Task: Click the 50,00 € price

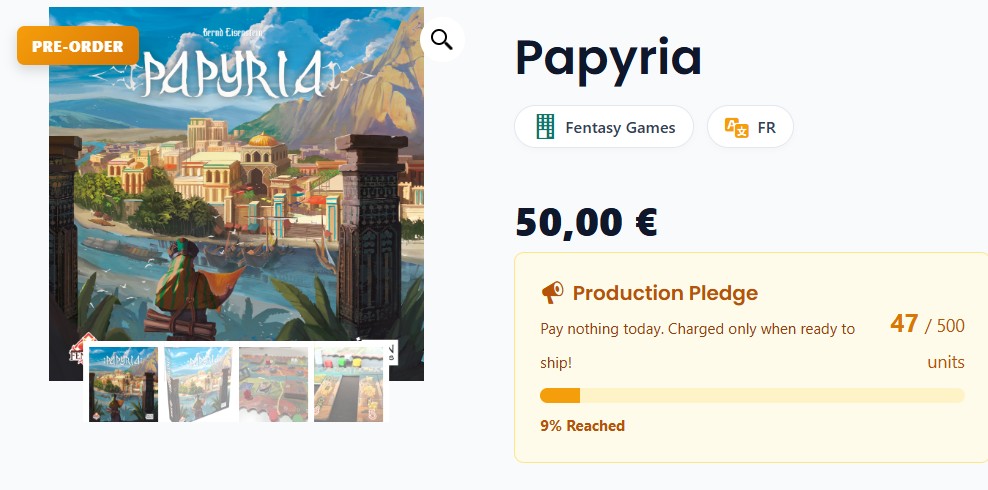Action: [586, 222]
